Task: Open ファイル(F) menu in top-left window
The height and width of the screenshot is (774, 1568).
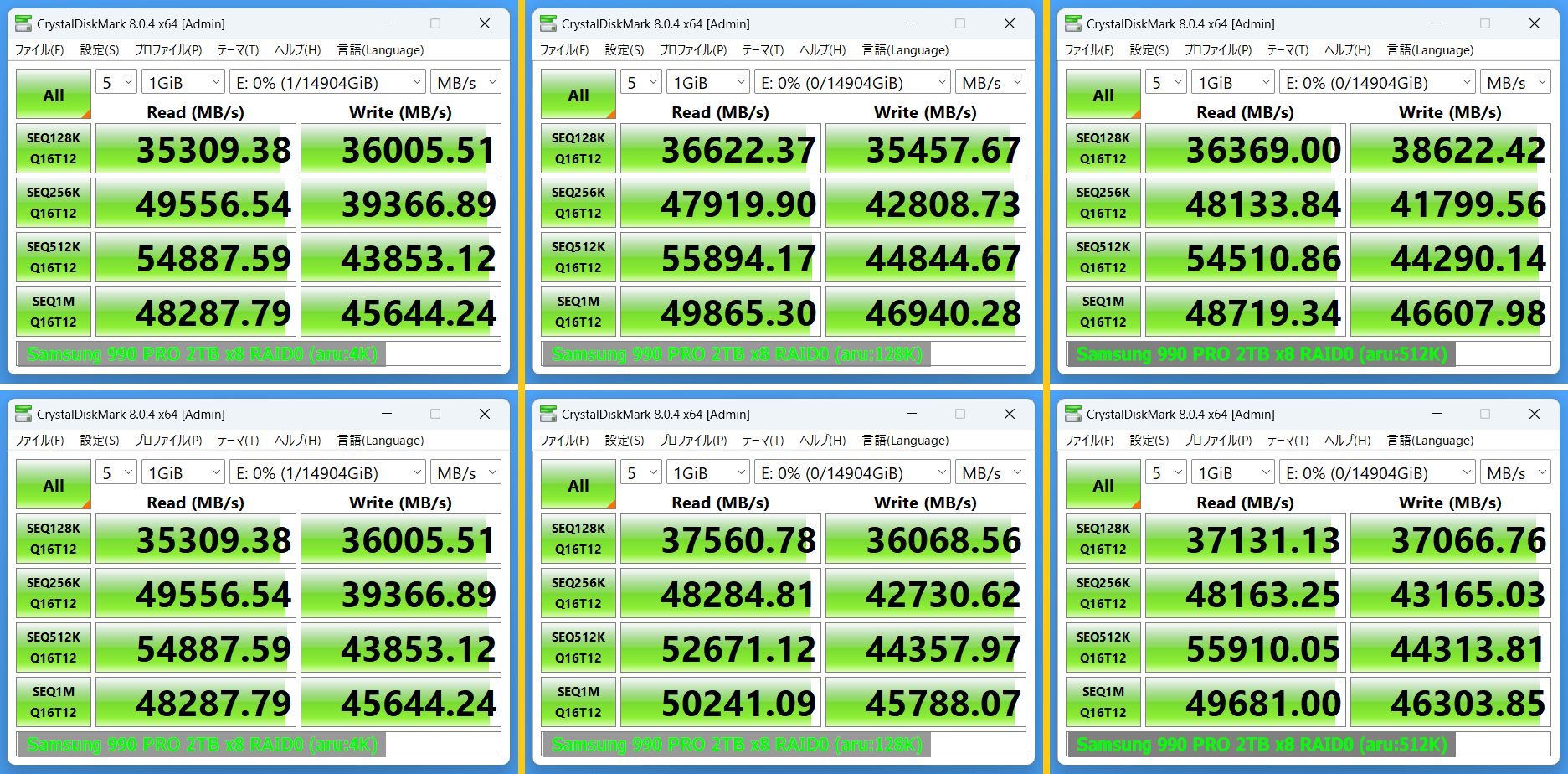Action: (x=39, y=50)
